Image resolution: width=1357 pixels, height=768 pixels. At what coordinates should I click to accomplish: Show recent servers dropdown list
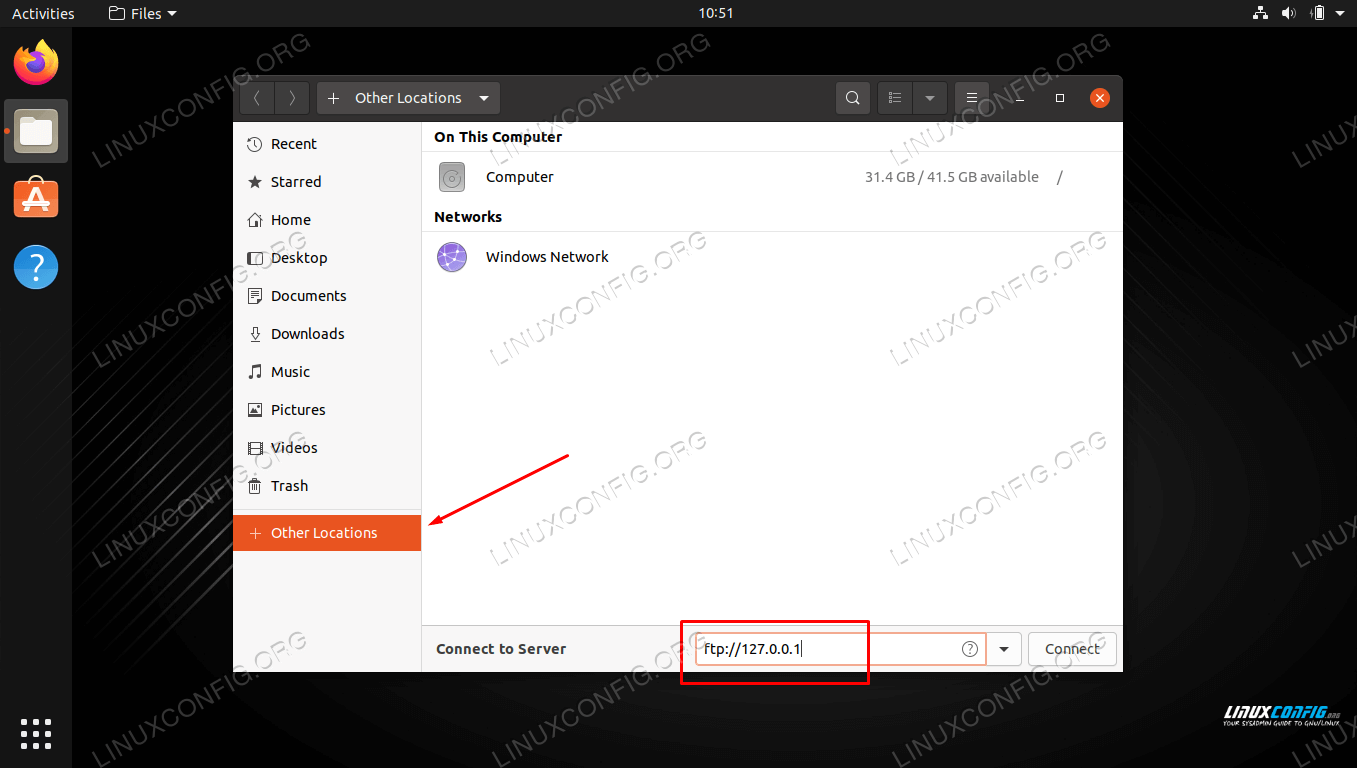(1003, 649)
